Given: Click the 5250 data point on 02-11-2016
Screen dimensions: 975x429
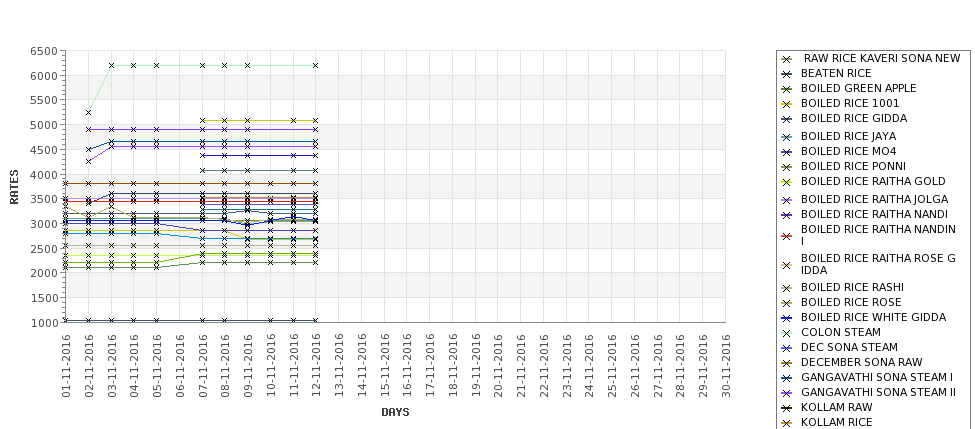Looking at the screenshot, I should (88, 113).
